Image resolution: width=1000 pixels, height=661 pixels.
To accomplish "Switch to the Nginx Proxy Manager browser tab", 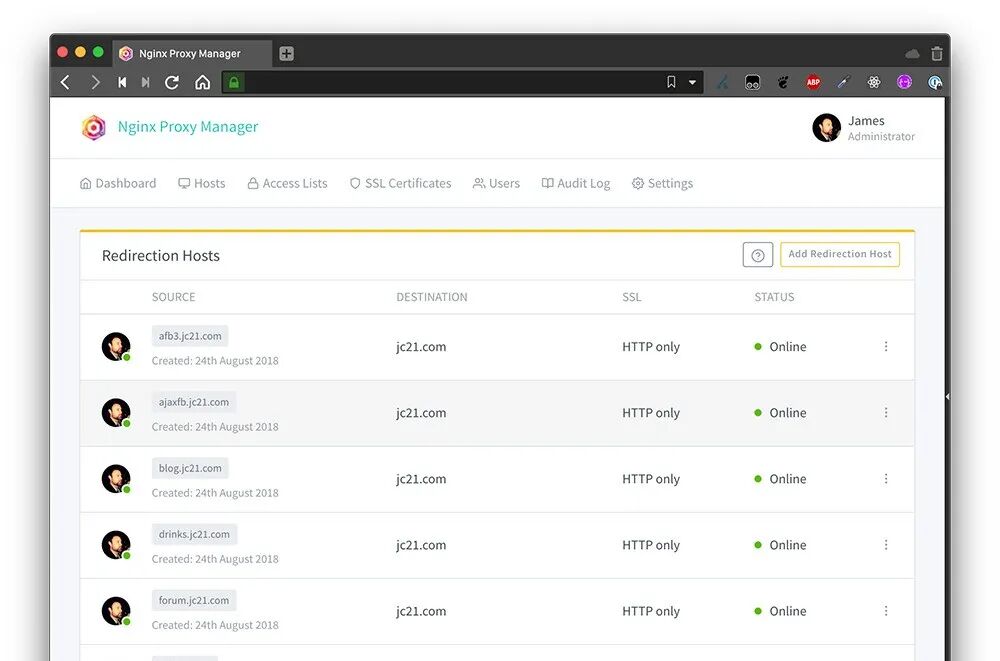I will [192, 54].
